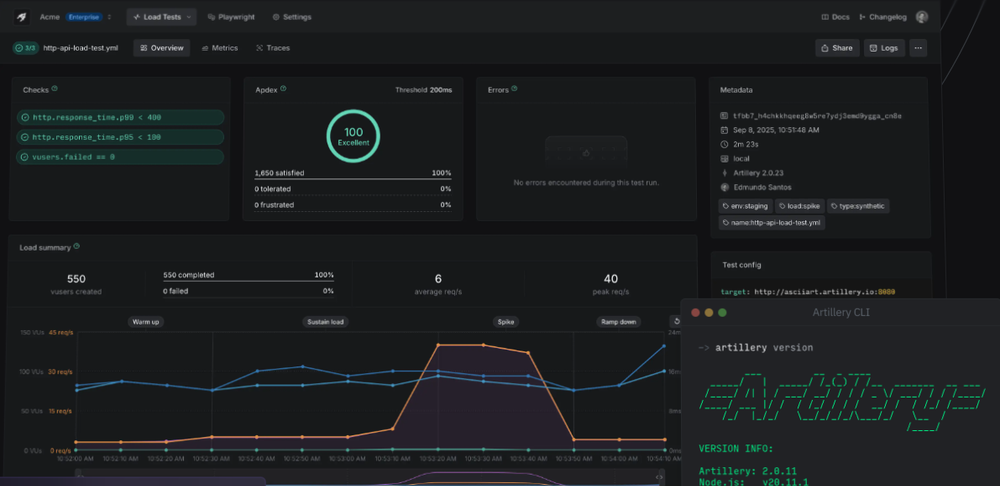The image size is (1000, 486).
Task: Click the Load summary info icon
Action: point(77,246)
